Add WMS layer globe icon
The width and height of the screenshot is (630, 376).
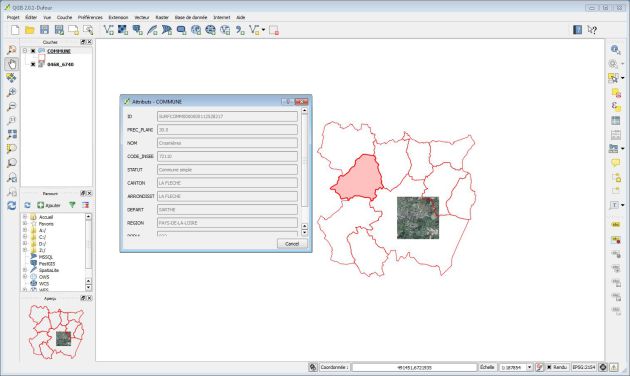196,30
